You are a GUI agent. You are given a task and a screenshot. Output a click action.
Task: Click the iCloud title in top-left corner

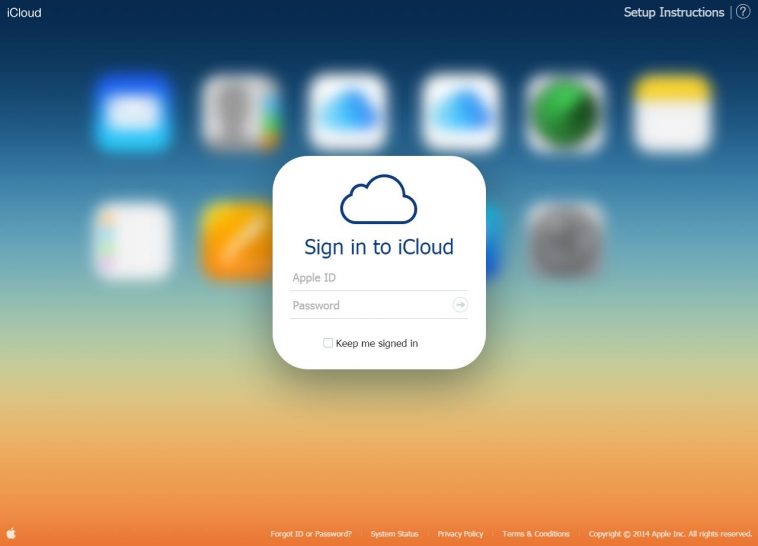click(x=24, y=13)
